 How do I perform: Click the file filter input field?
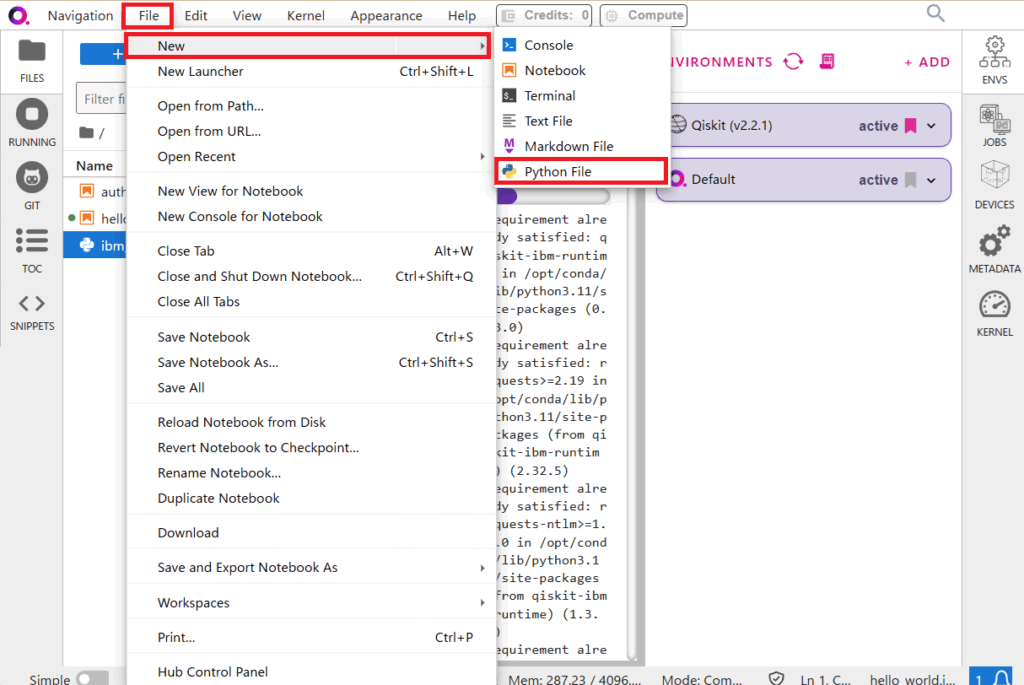100,99
